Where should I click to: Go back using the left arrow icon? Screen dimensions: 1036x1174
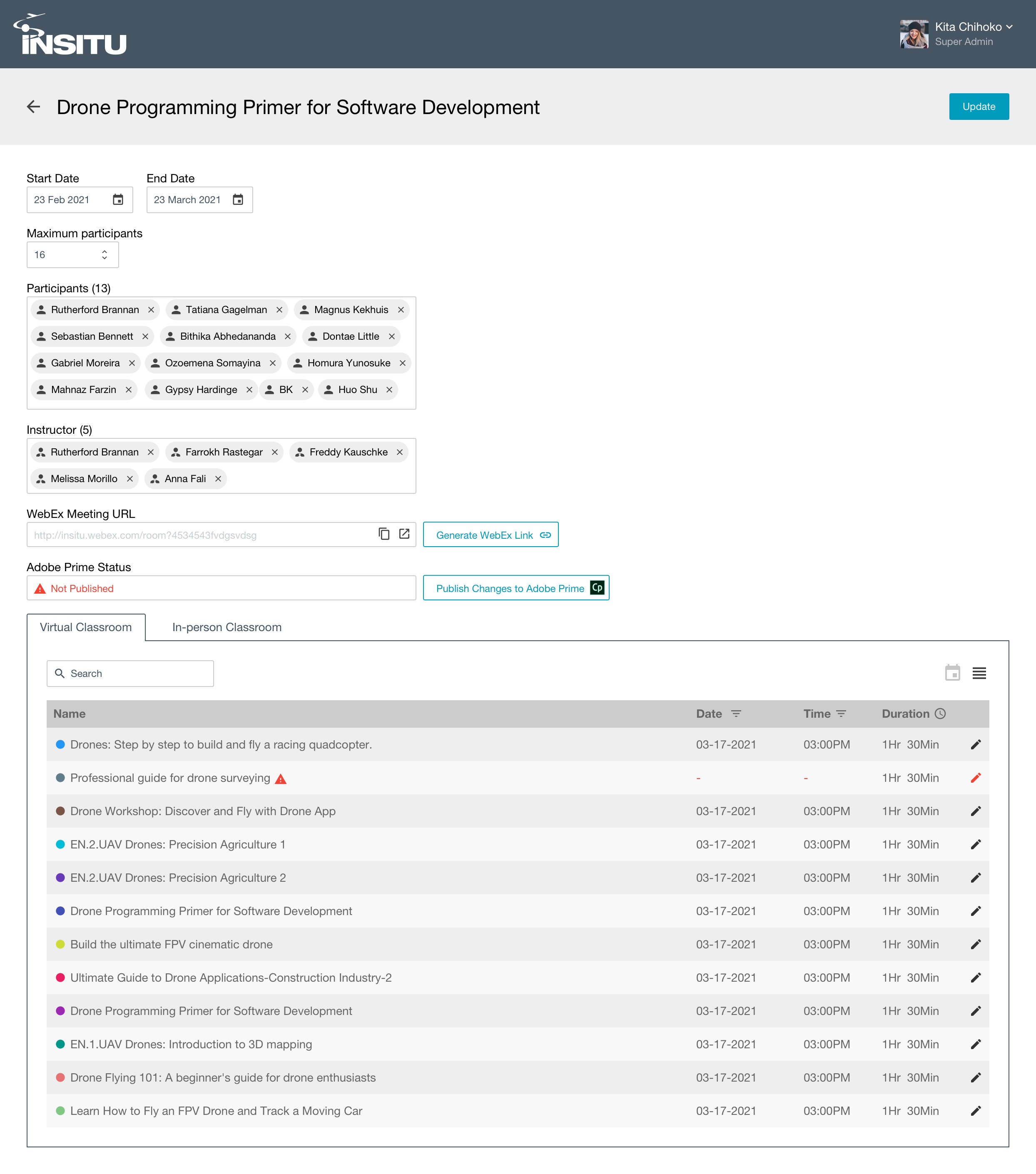[x=33, y=107]
